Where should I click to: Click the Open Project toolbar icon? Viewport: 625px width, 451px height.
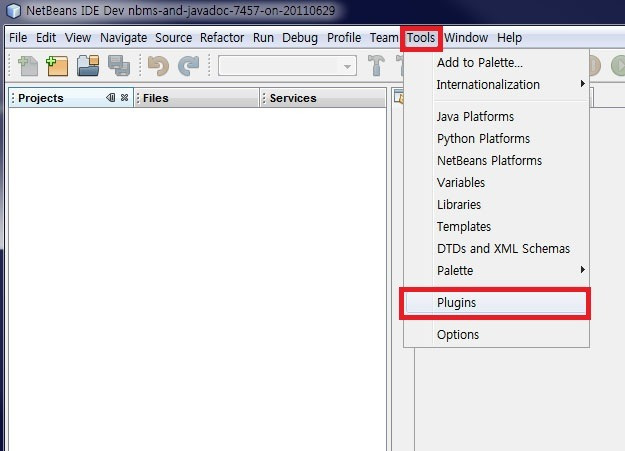(88, 66)
